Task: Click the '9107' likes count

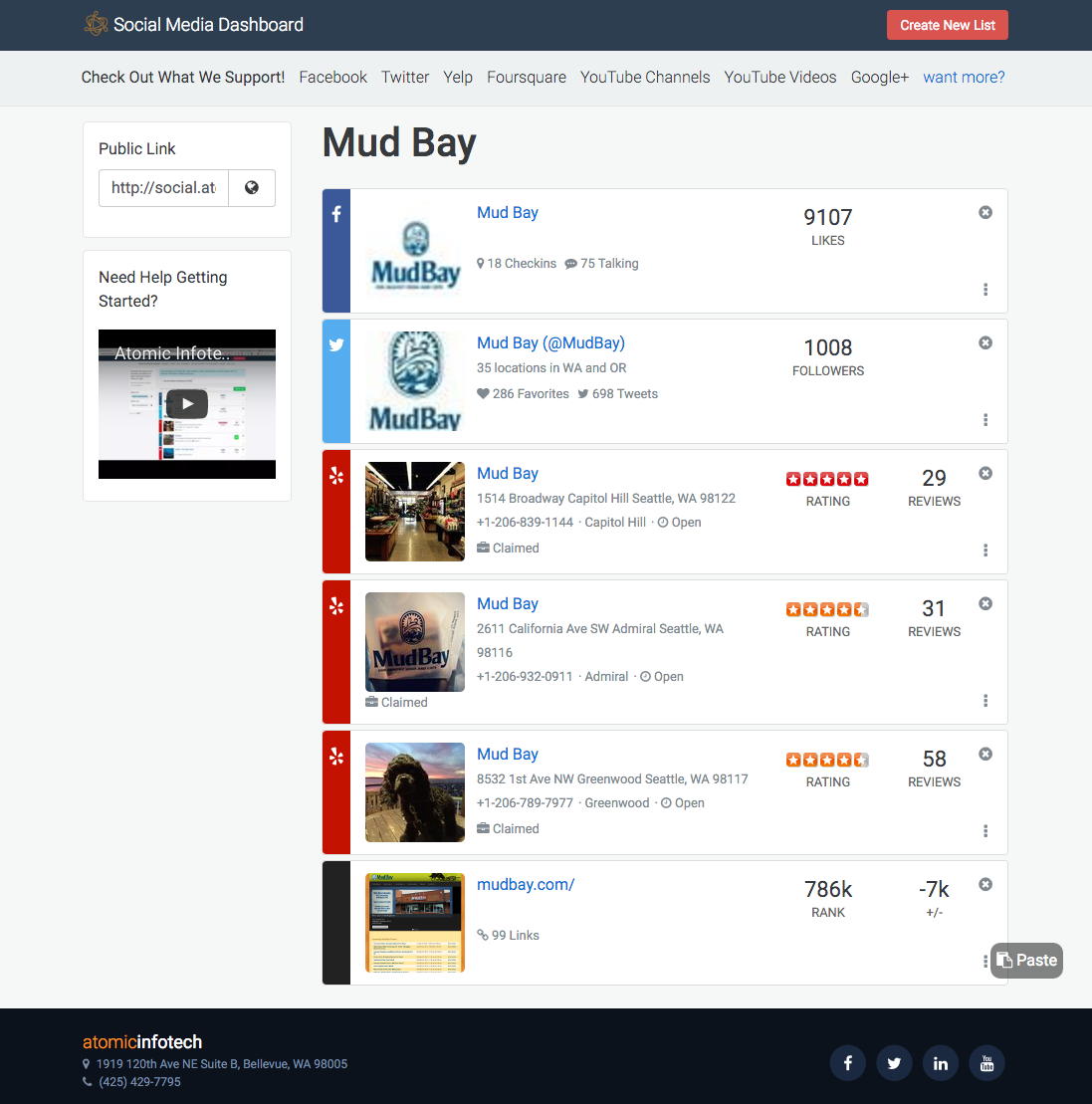Action: point(828,217)
